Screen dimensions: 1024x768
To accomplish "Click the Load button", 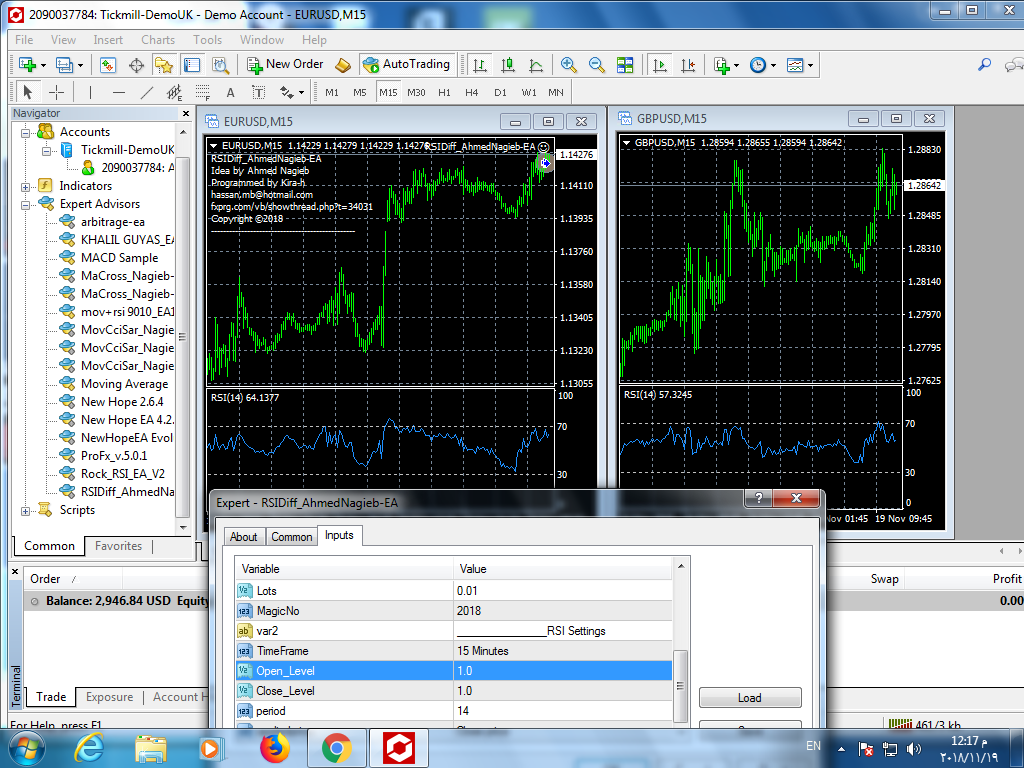I will (x=749, y=698).
